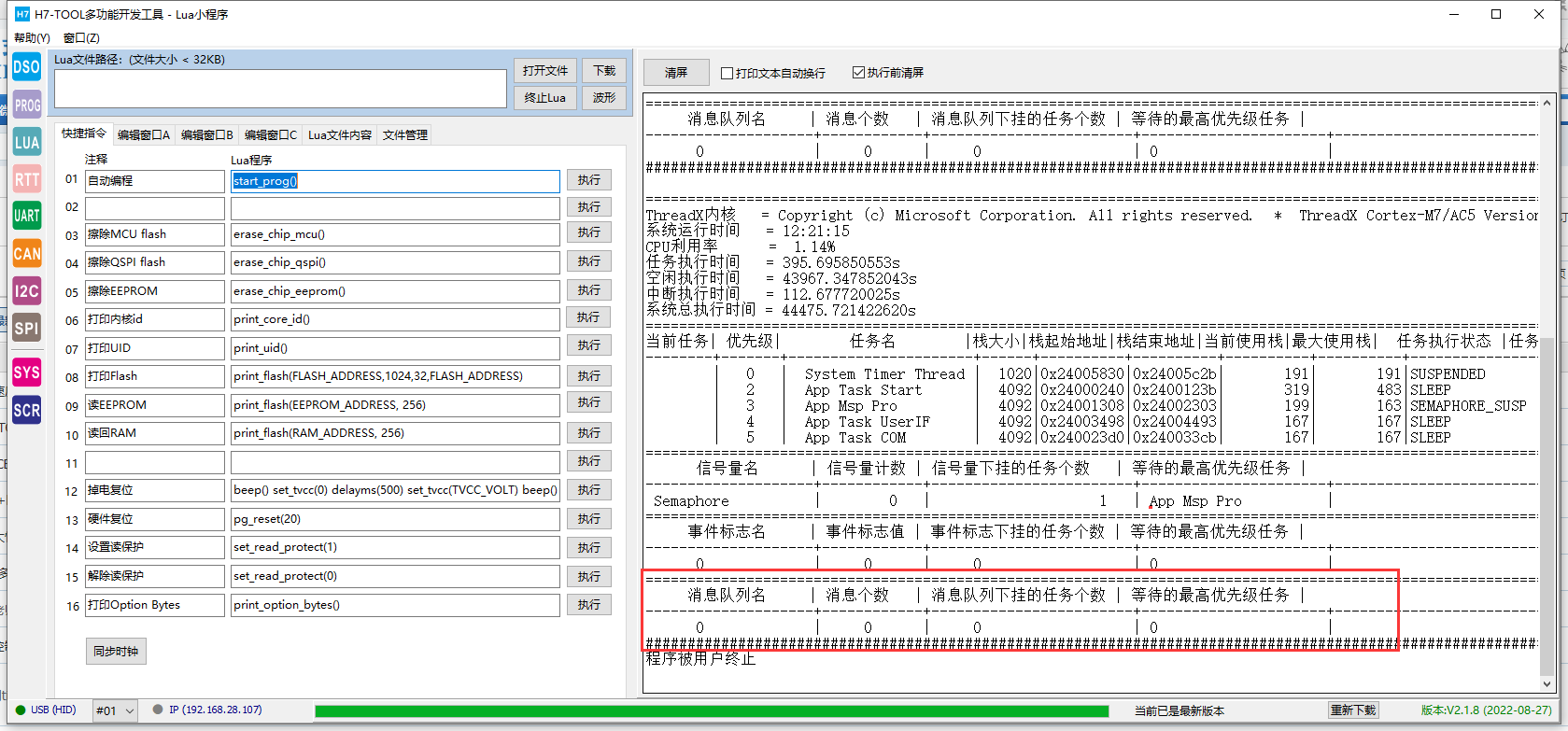Click the IP connection status indicator
This screenshot has width=1568, height=731.
point(158,710)
